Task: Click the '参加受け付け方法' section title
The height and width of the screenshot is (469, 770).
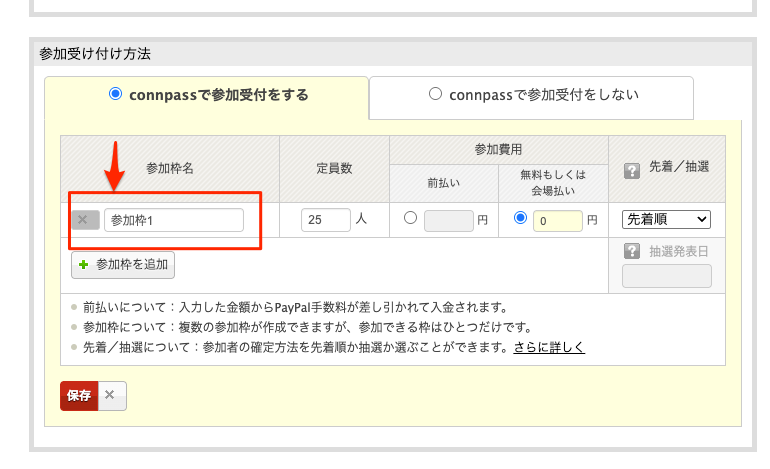Action: coord(95,54)
